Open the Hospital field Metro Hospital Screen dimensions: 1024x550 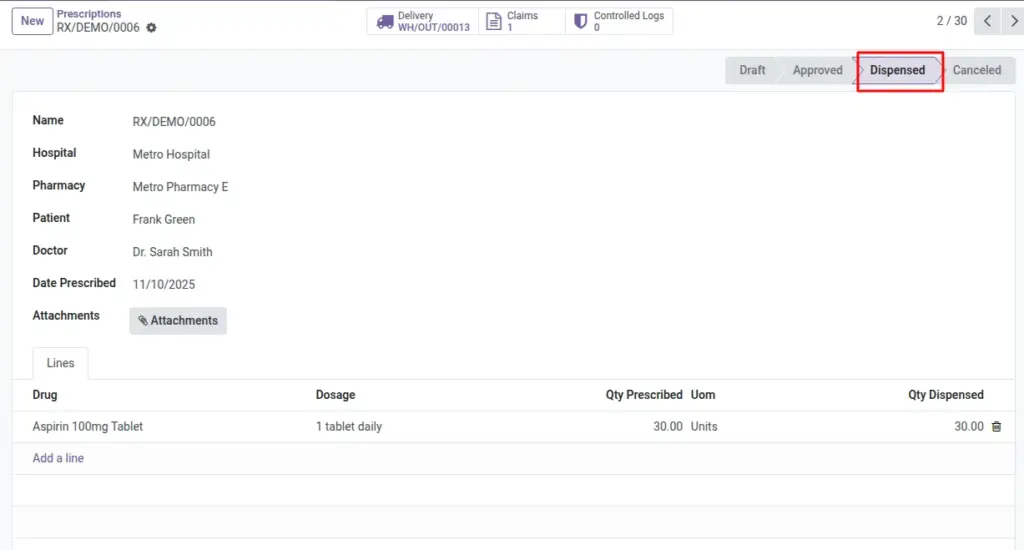click(x=171, y=154)
